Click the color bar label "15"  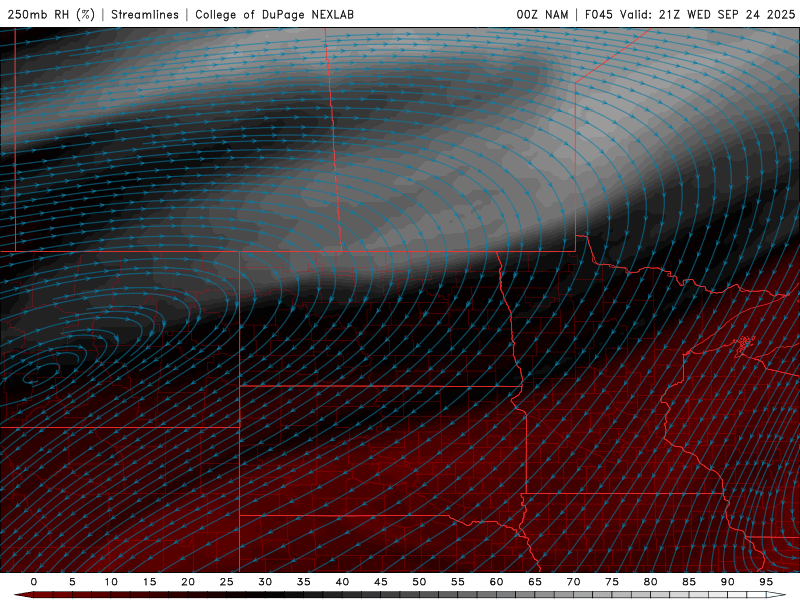click(149, 582)
